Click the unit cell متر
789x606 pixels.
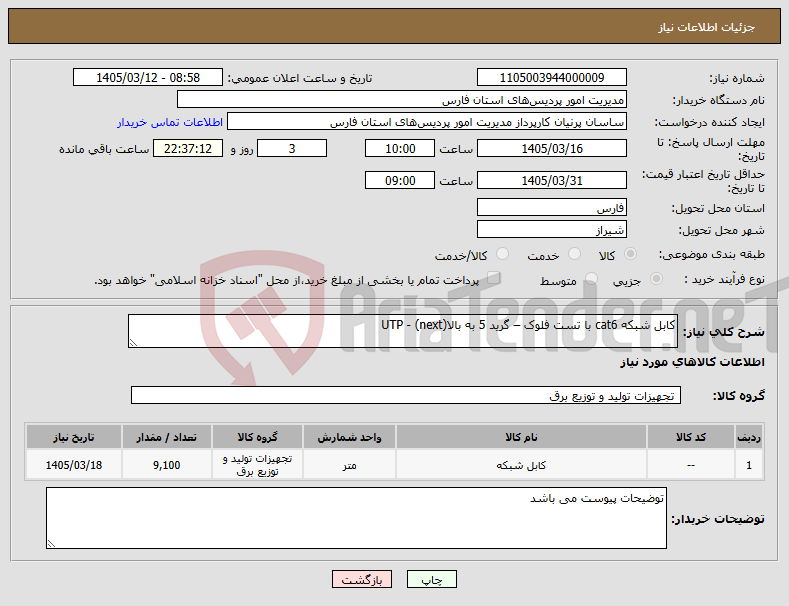349,465
